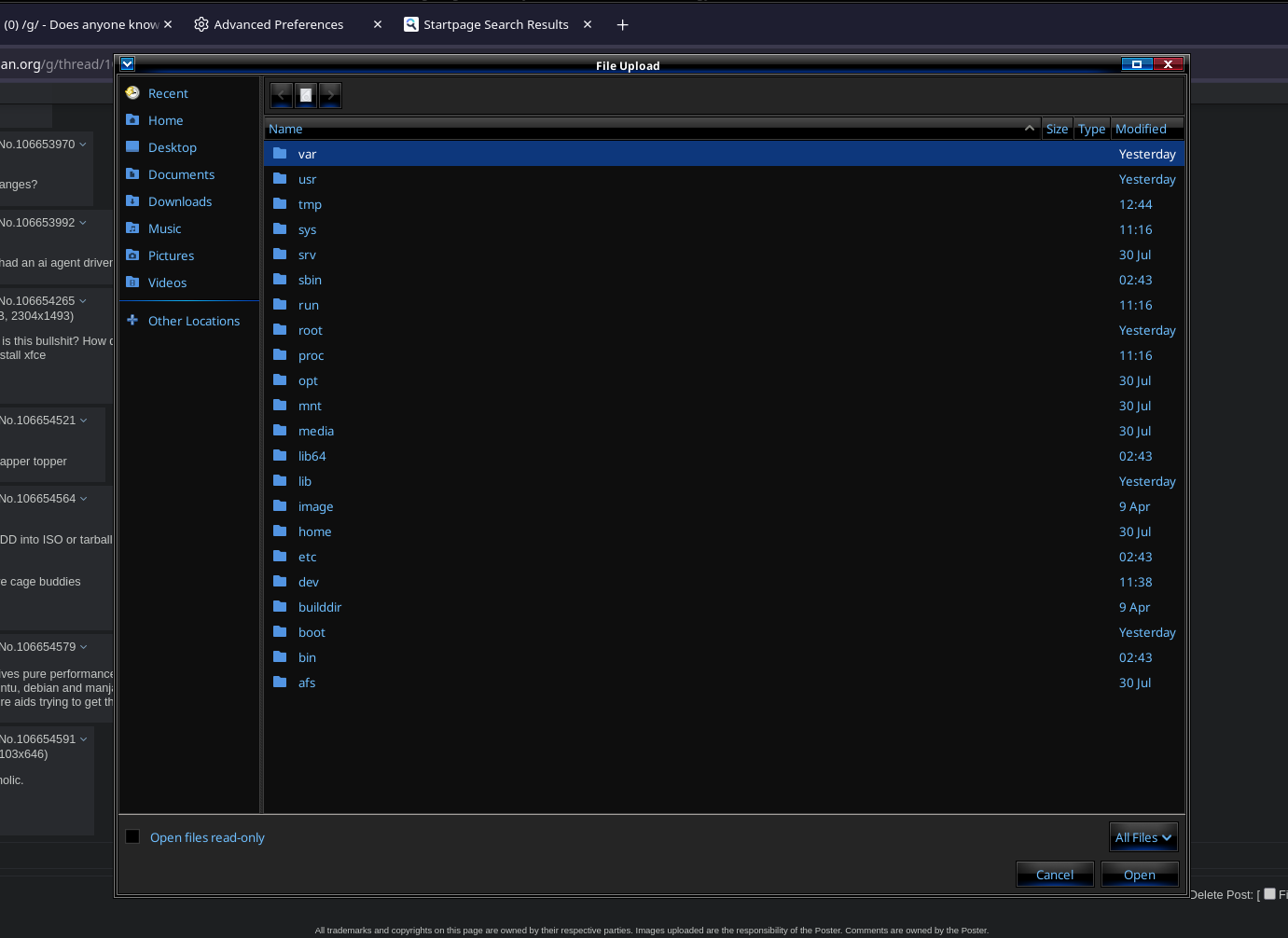The width and height of the screenshot is (1288, 938).
Task: Click the Open button
Action: pyautogui.click(x=1140, y=875)
